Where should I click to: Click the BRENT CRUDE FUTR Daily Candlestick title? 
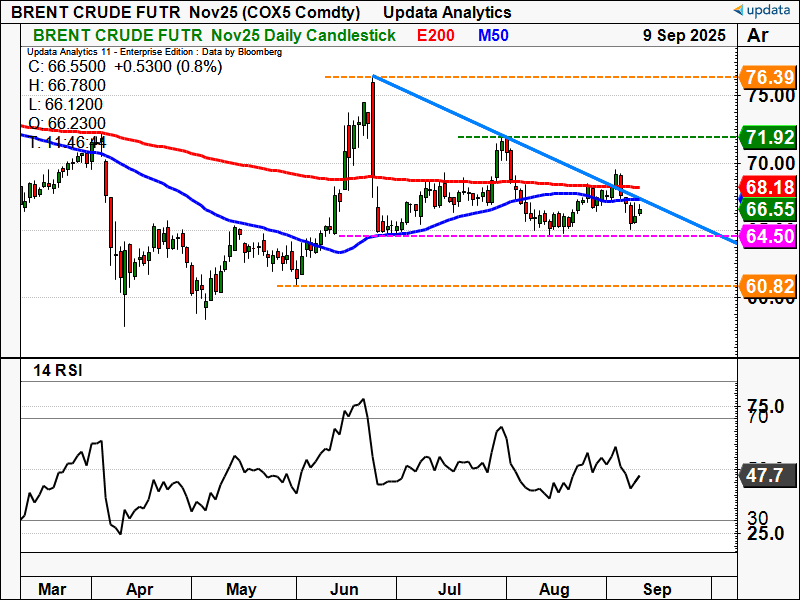pyautogui.click(x=214, y=35)
